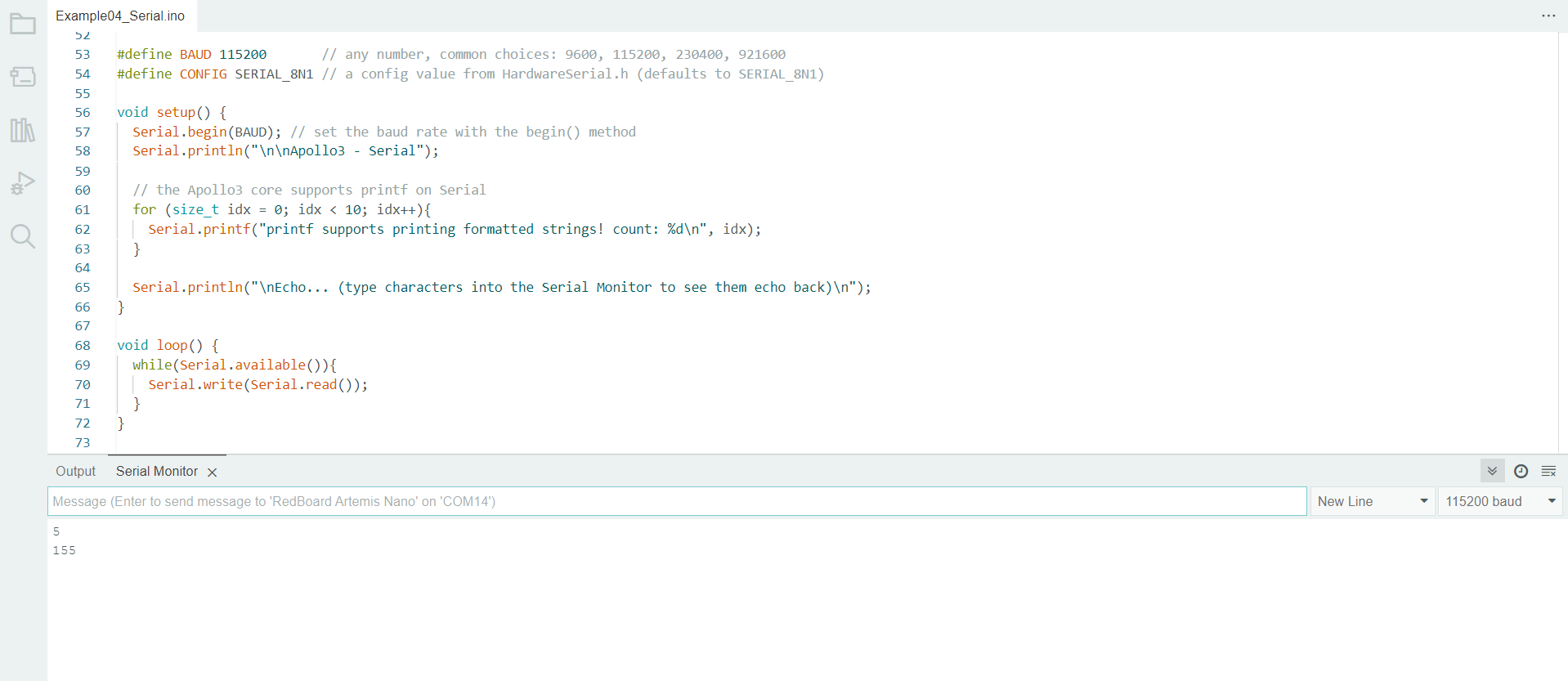
Task: Click line number 68 in the gutter
Action: [83, 346]
